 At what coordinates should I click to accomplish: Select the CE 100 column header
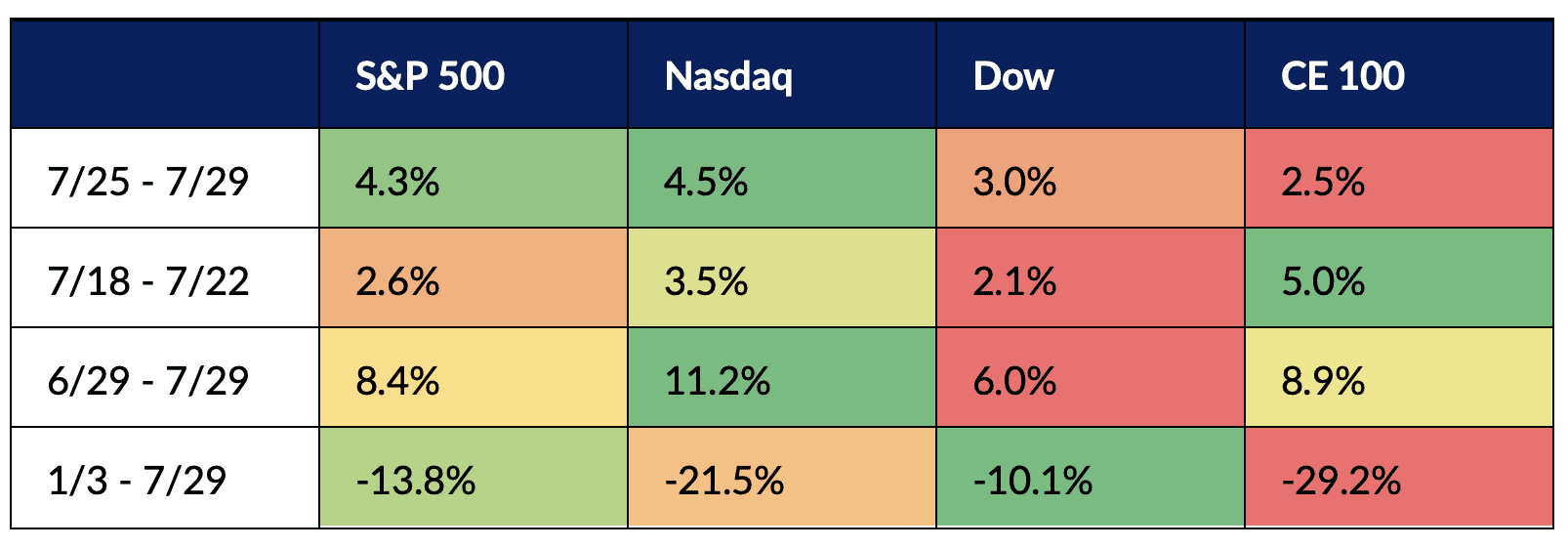[x=1342, y=76]
